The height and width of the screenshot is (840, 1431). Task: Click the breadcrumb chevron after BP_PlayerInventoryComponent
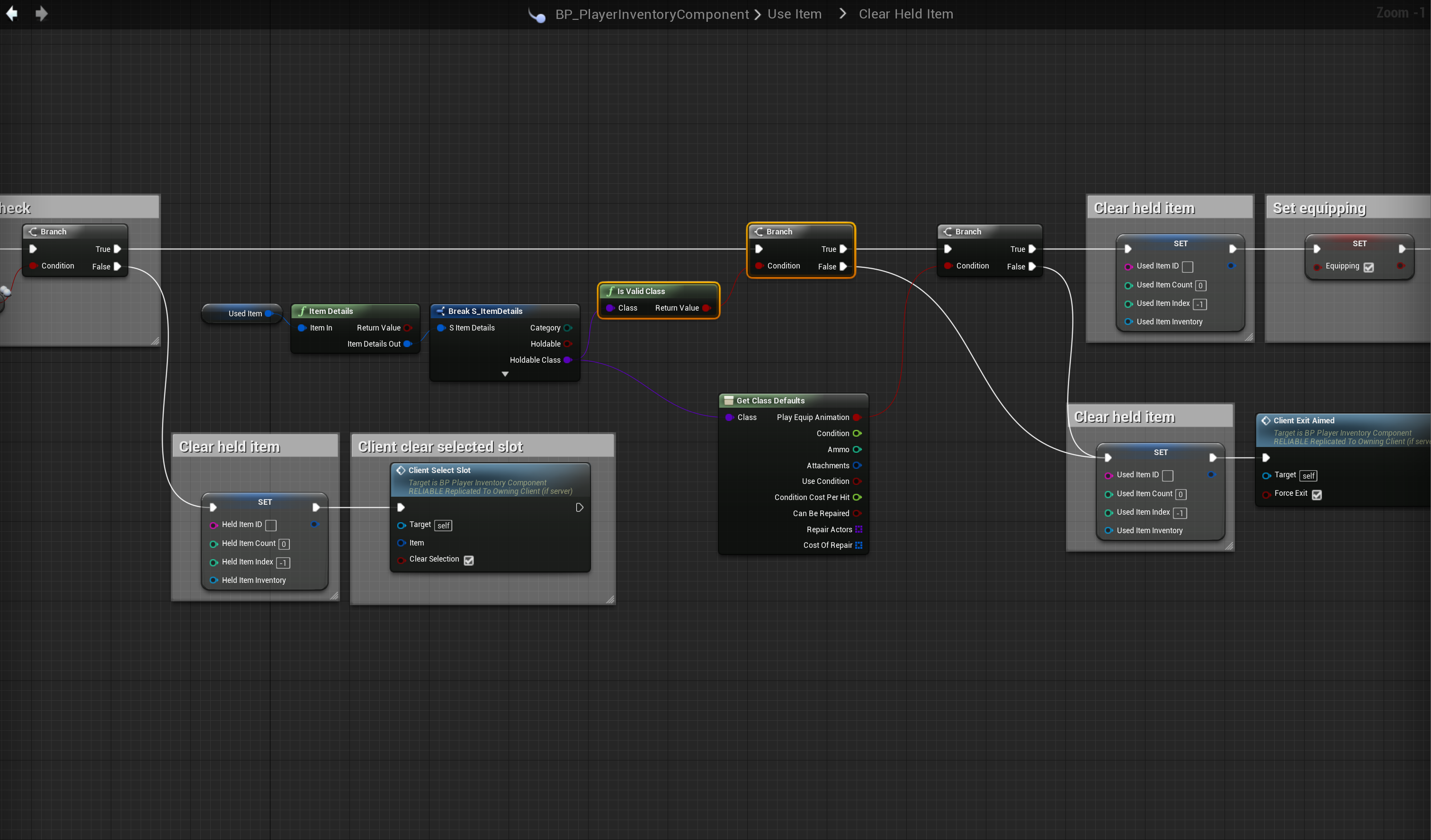[x=758, y=14]
